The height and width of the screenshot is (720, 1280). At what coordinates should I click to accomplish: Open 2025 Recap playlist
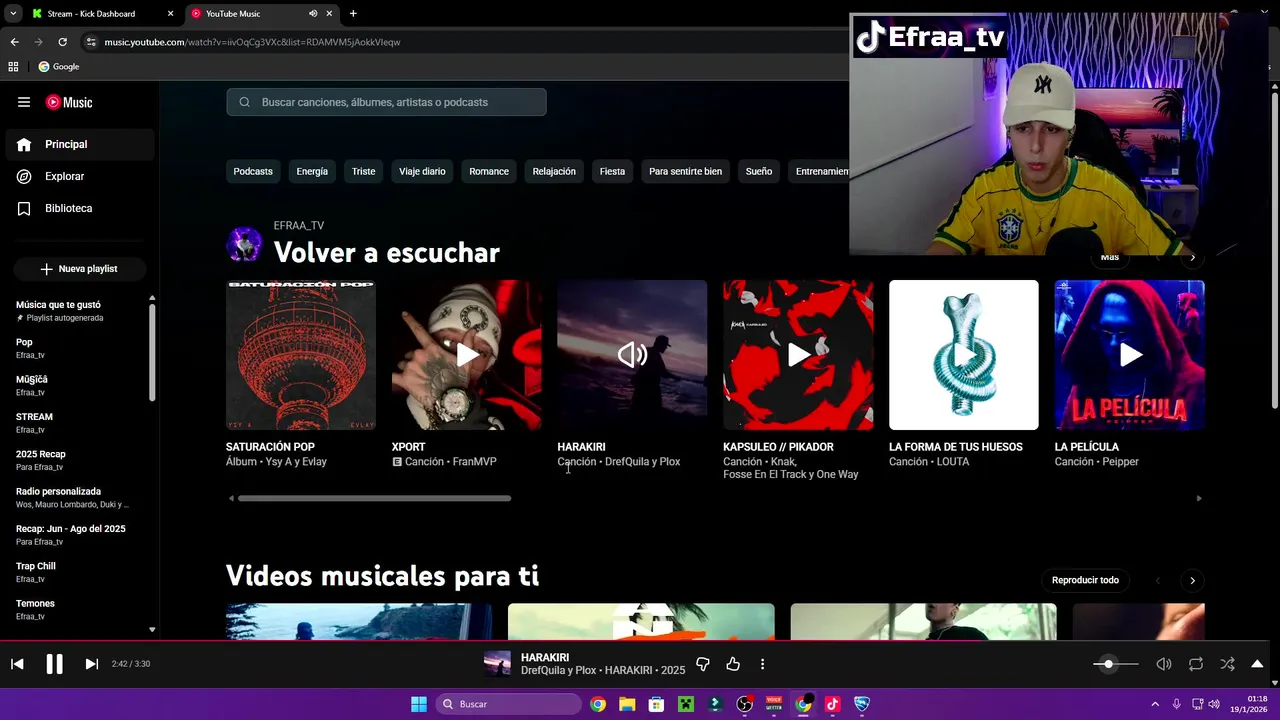80,460
